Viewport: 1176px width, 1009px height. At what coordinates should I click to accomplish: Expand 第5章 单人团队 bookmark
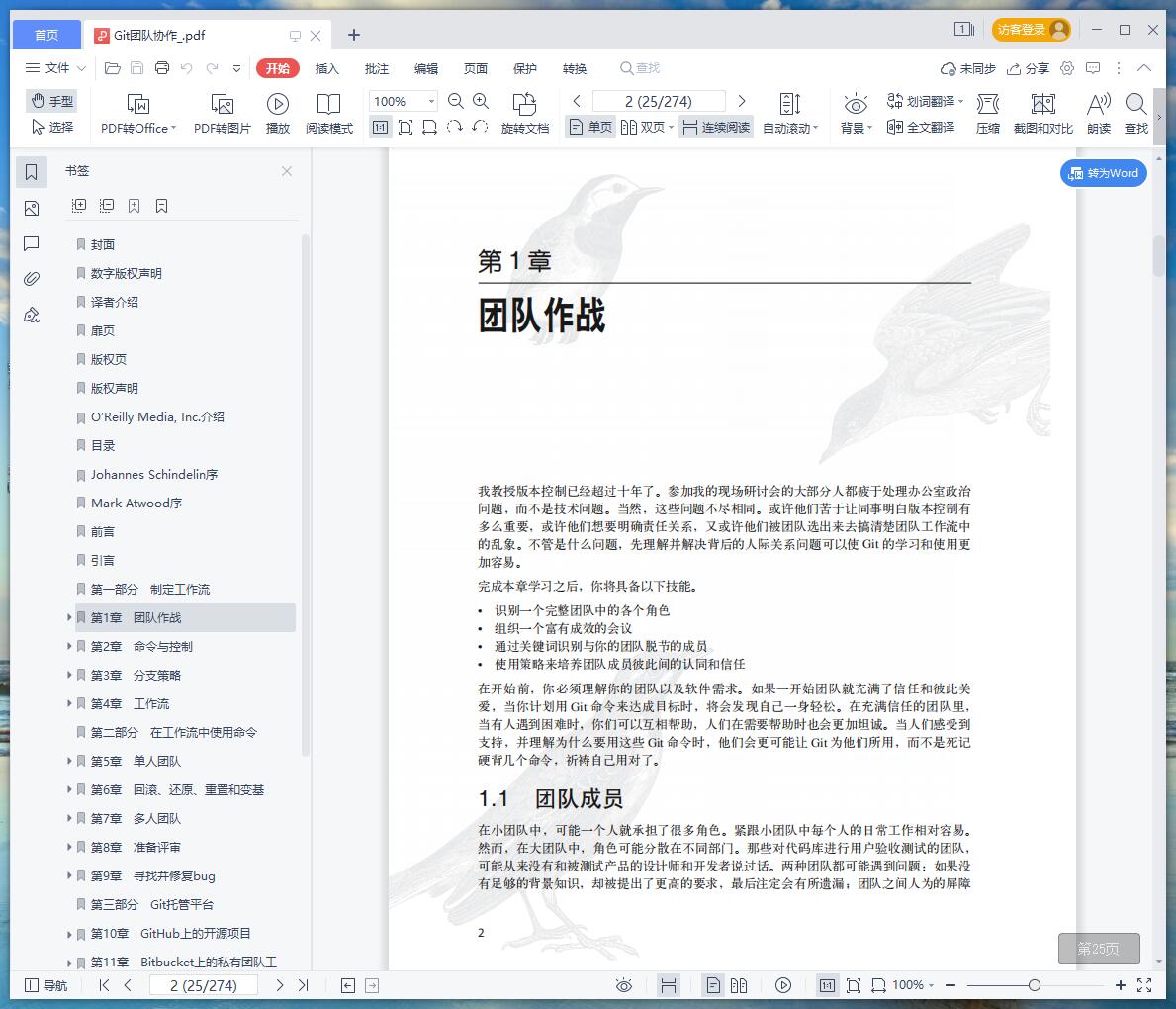click(x=69, y=761)
